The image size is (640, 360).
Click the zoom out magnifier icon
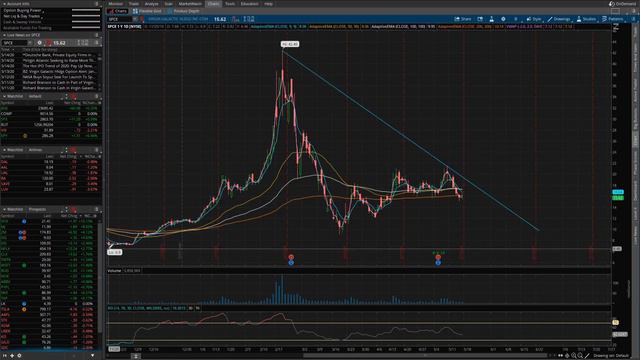(580, 356)
